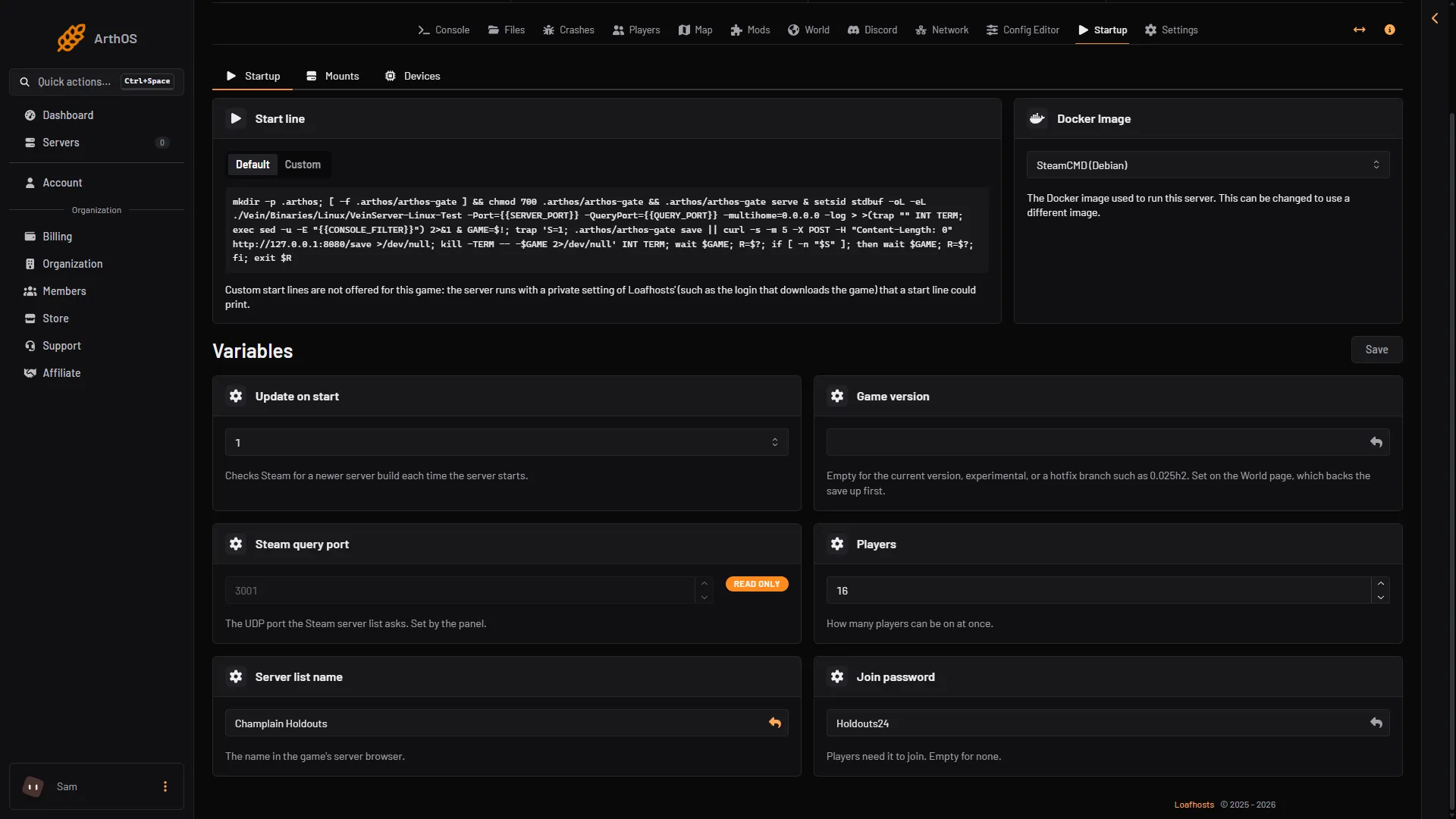Select the Custom start line option
The width and height of the screenshot is (1456, 819).
click(x=303, y=165)
